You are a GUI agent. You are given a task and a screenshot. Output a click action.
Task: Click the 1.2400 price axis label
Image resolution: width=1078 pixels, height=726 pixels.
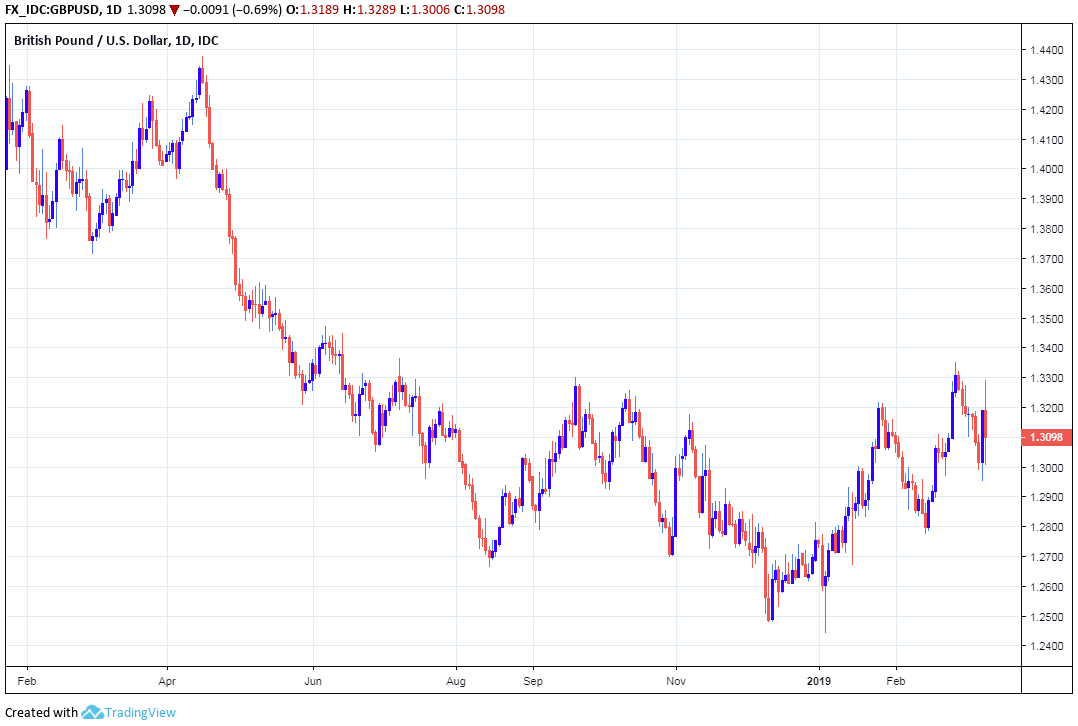point(1046,646)
